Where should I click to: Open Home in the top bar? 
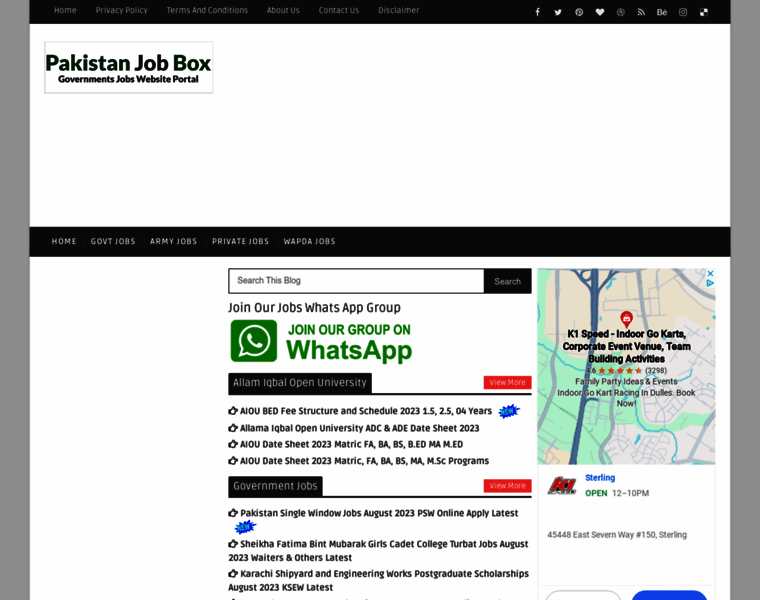[x=65, y=10]
